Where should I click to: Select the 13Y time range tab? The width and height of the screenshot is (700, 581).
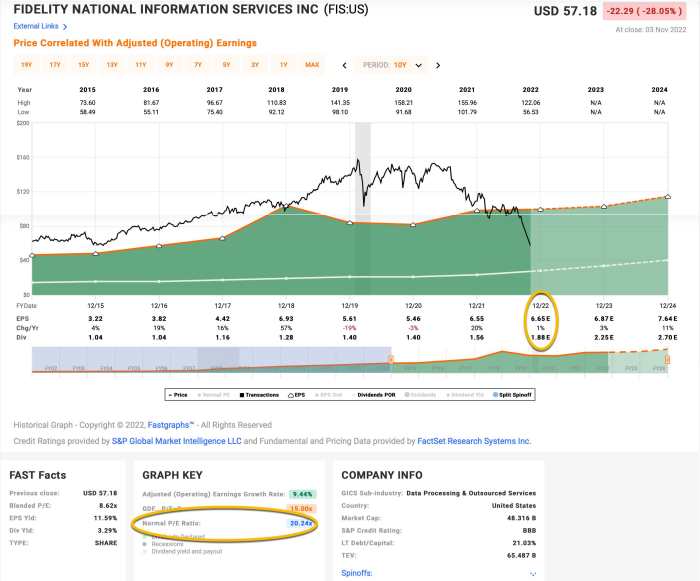[112, 65]
